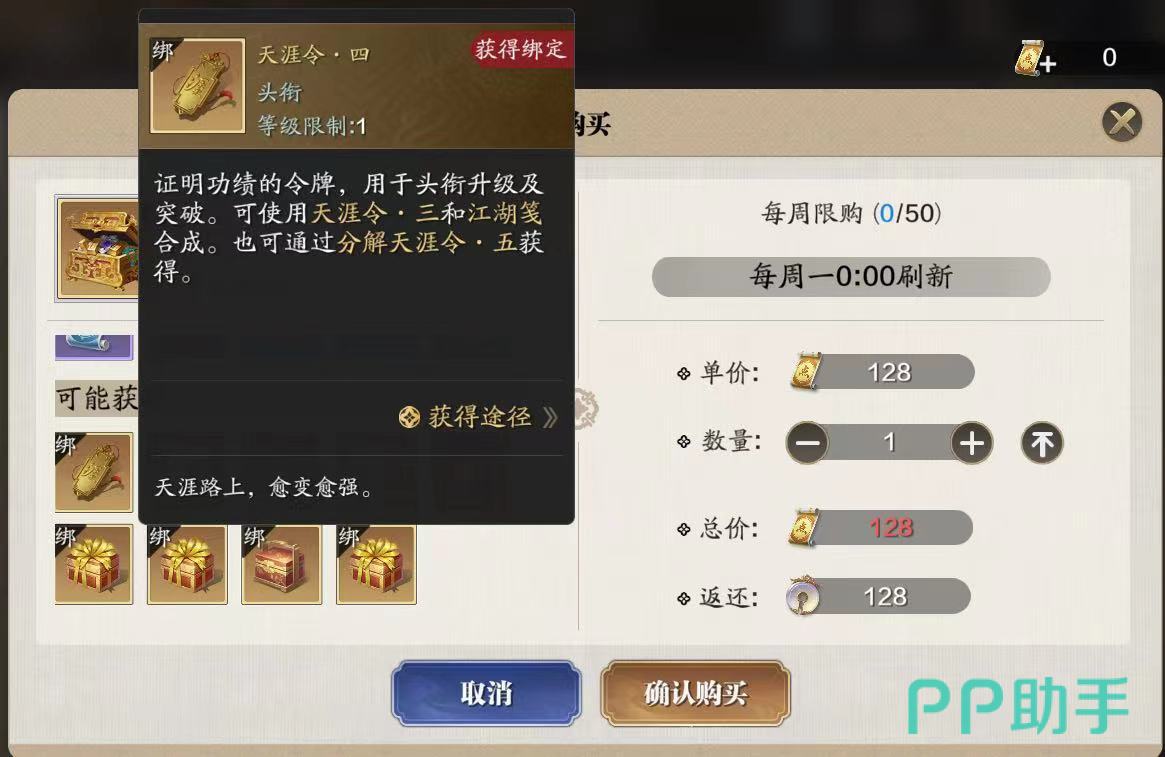Select the golden treasure chest item icon
Viewport: 1165px width, 757px height.
[97, 249]
